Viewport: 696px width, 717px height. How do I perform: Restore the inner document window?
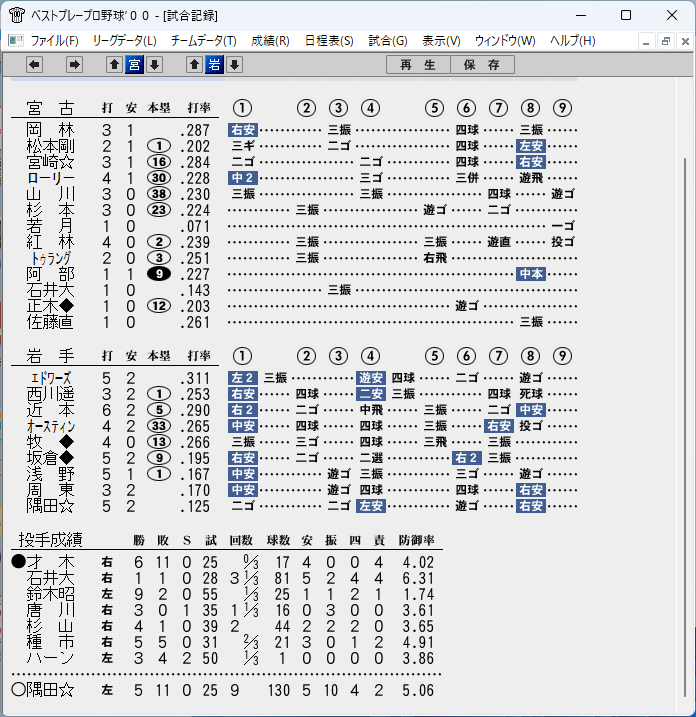[665, 42]
